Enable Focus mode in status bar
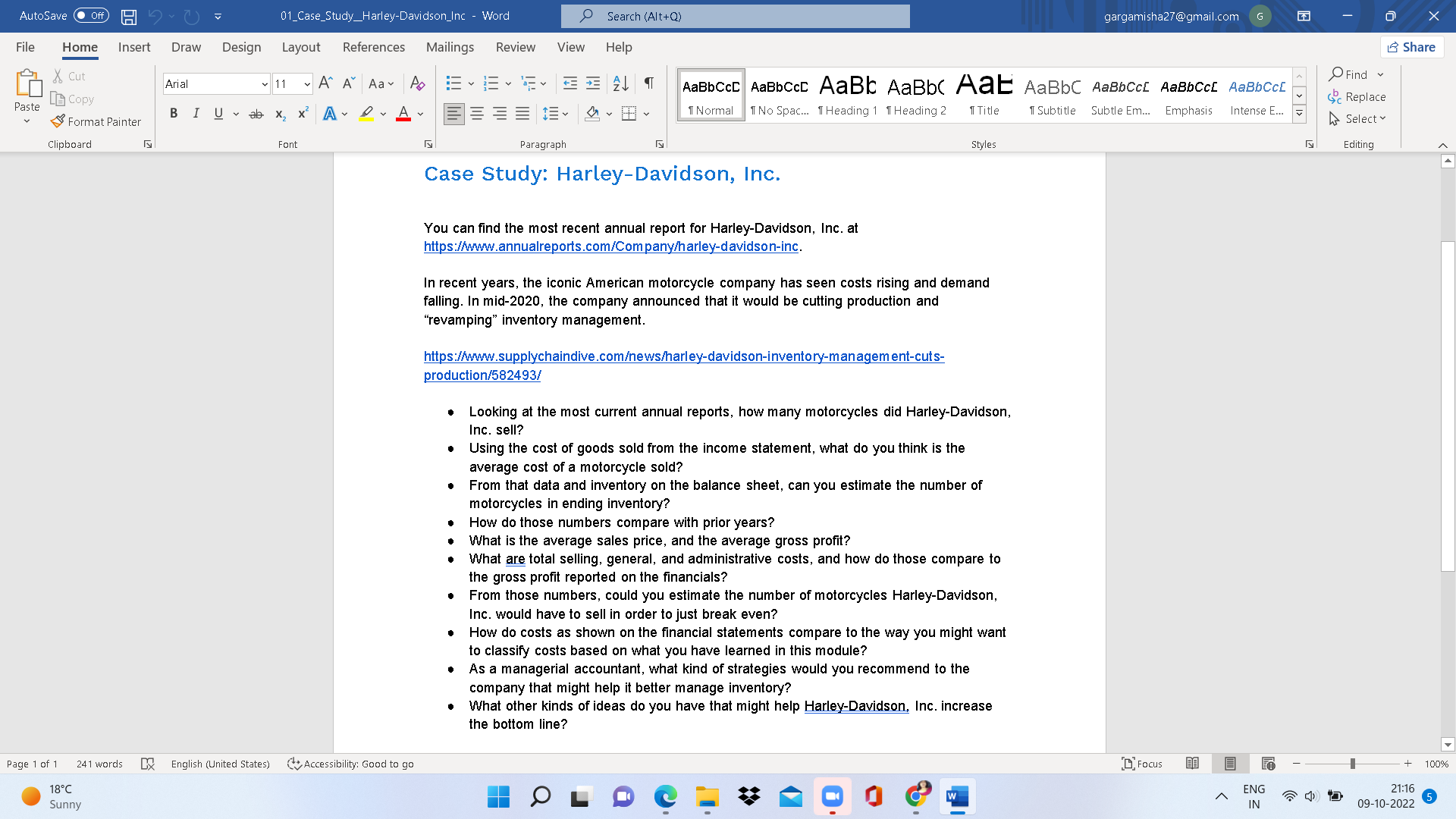Image resolution: width=1456 pixels, height=819 pixels. pos(1142,764)
